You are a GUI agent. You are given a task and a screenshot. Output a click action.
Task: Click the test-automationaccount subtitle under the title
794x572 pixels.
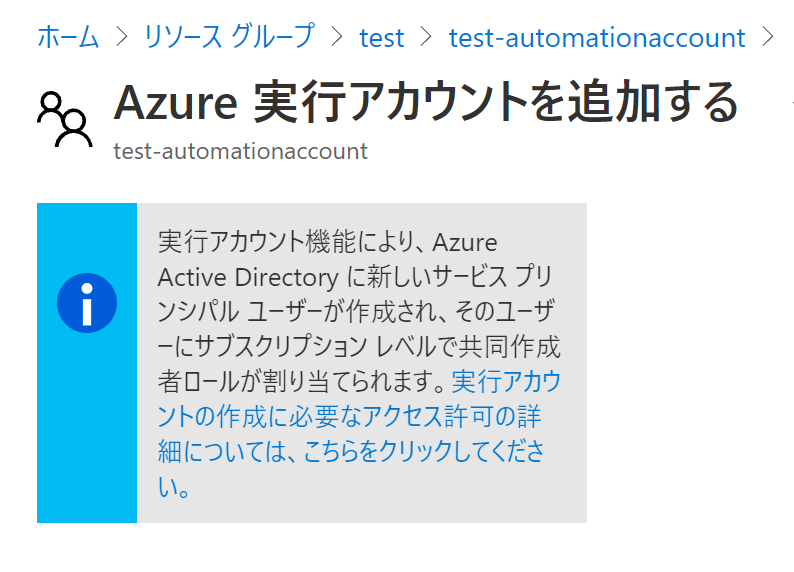[241, 151]
